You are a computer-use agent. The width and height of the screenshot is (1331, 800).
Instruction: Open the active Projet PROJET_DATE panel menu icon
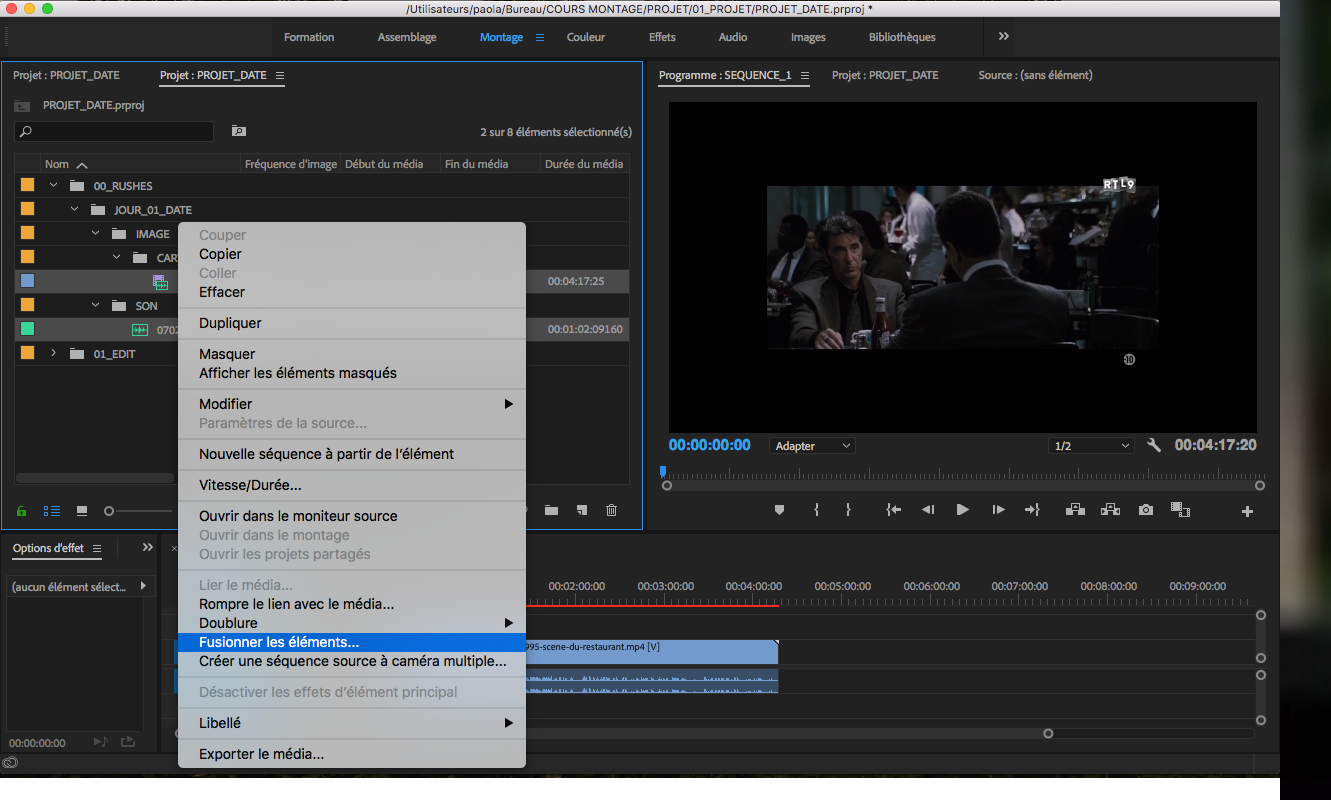click(x=280, y=75)
